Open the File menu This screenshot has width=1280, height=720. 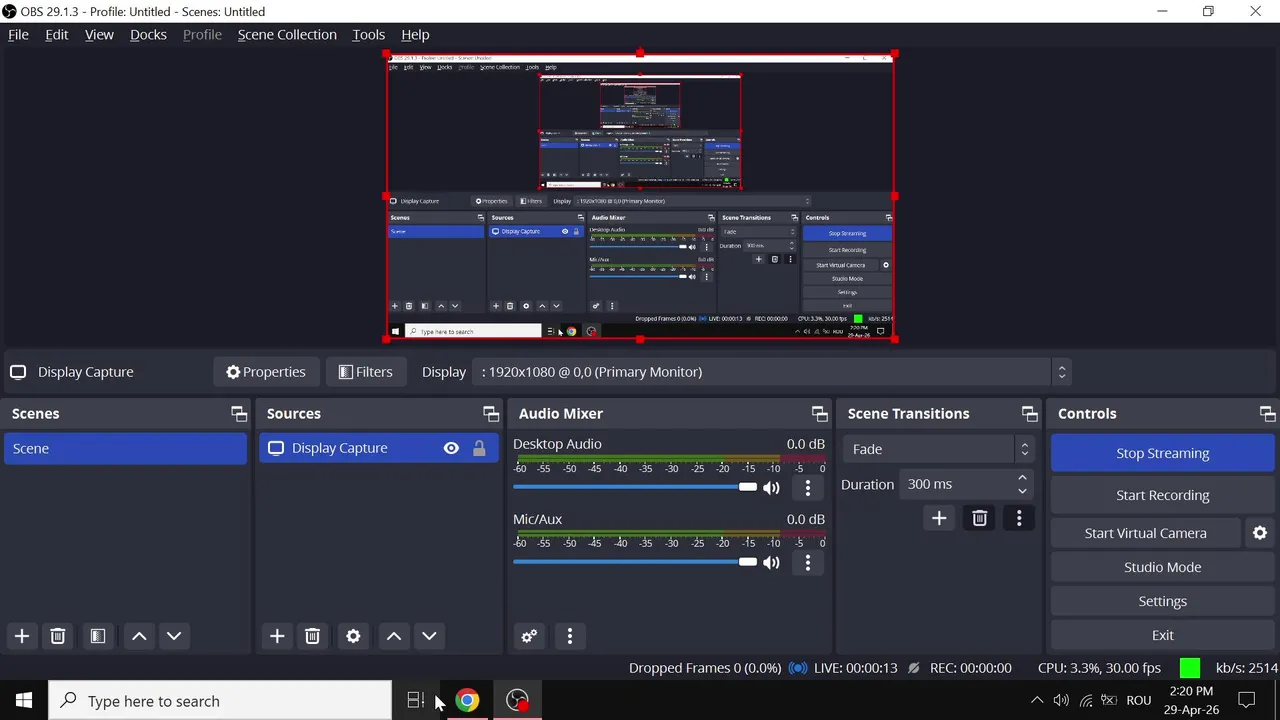coord(18,34)
